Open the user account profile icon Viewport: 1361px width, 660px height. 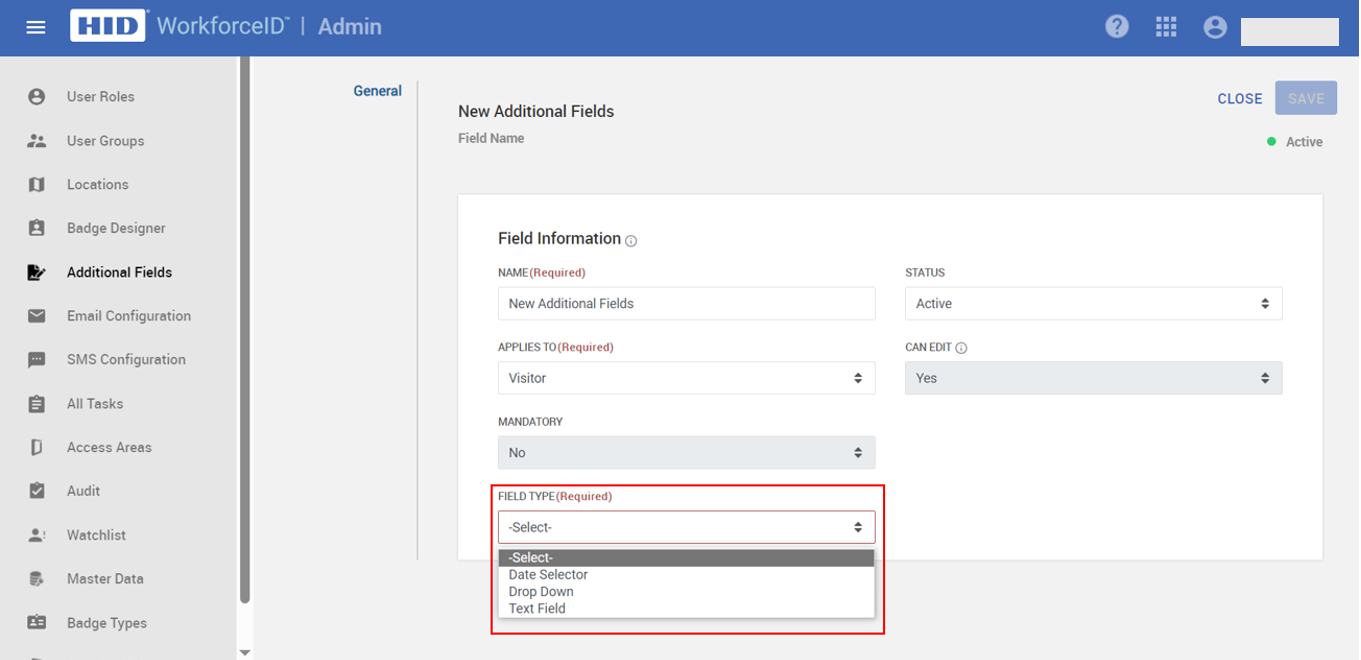click(1215, 27)
